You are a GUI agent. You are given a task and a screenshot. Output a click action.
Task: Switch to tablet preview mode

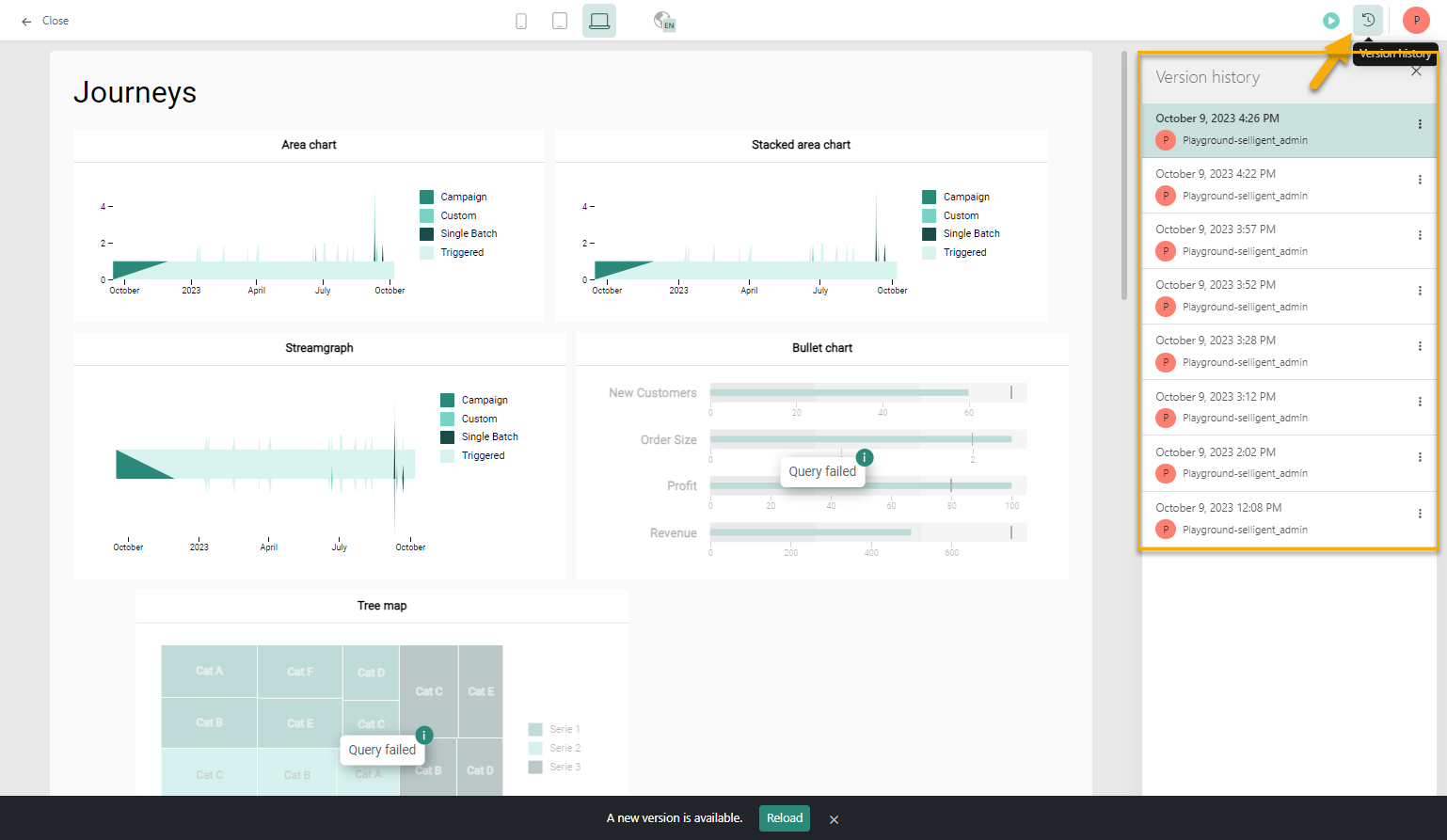coord(560,21)
